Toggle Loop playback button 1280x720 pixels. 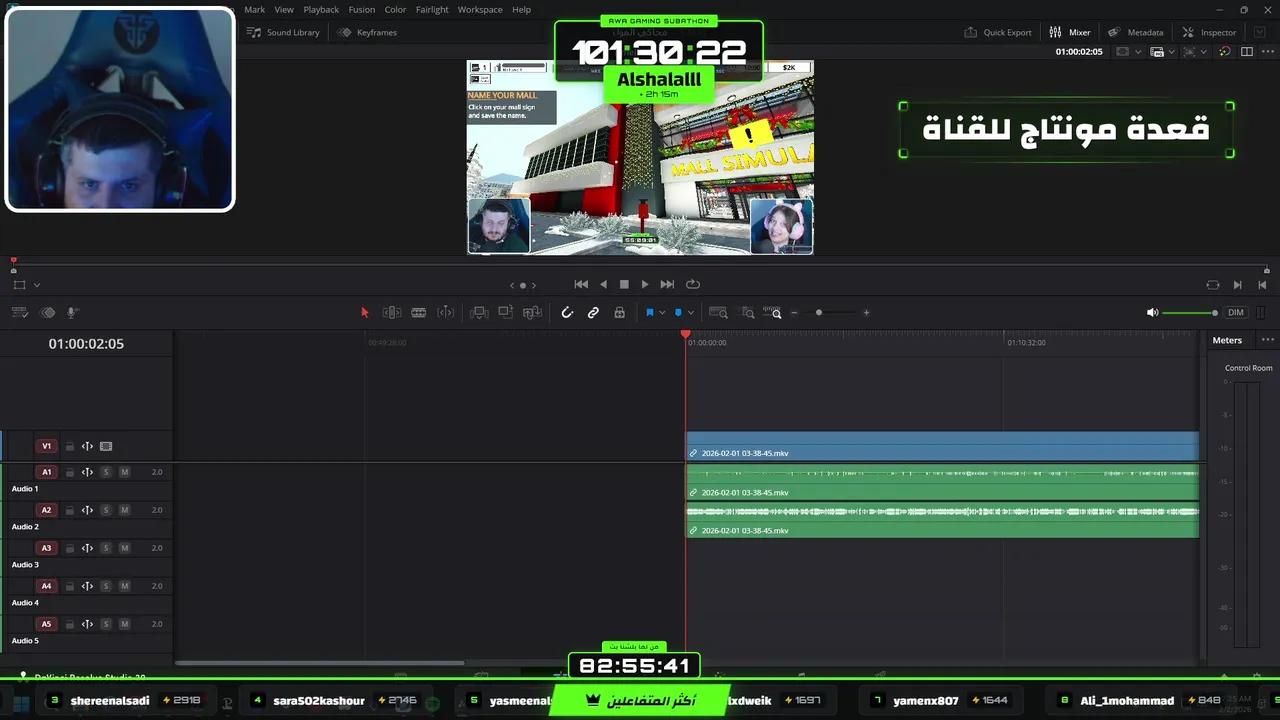[x=693, y=284]
